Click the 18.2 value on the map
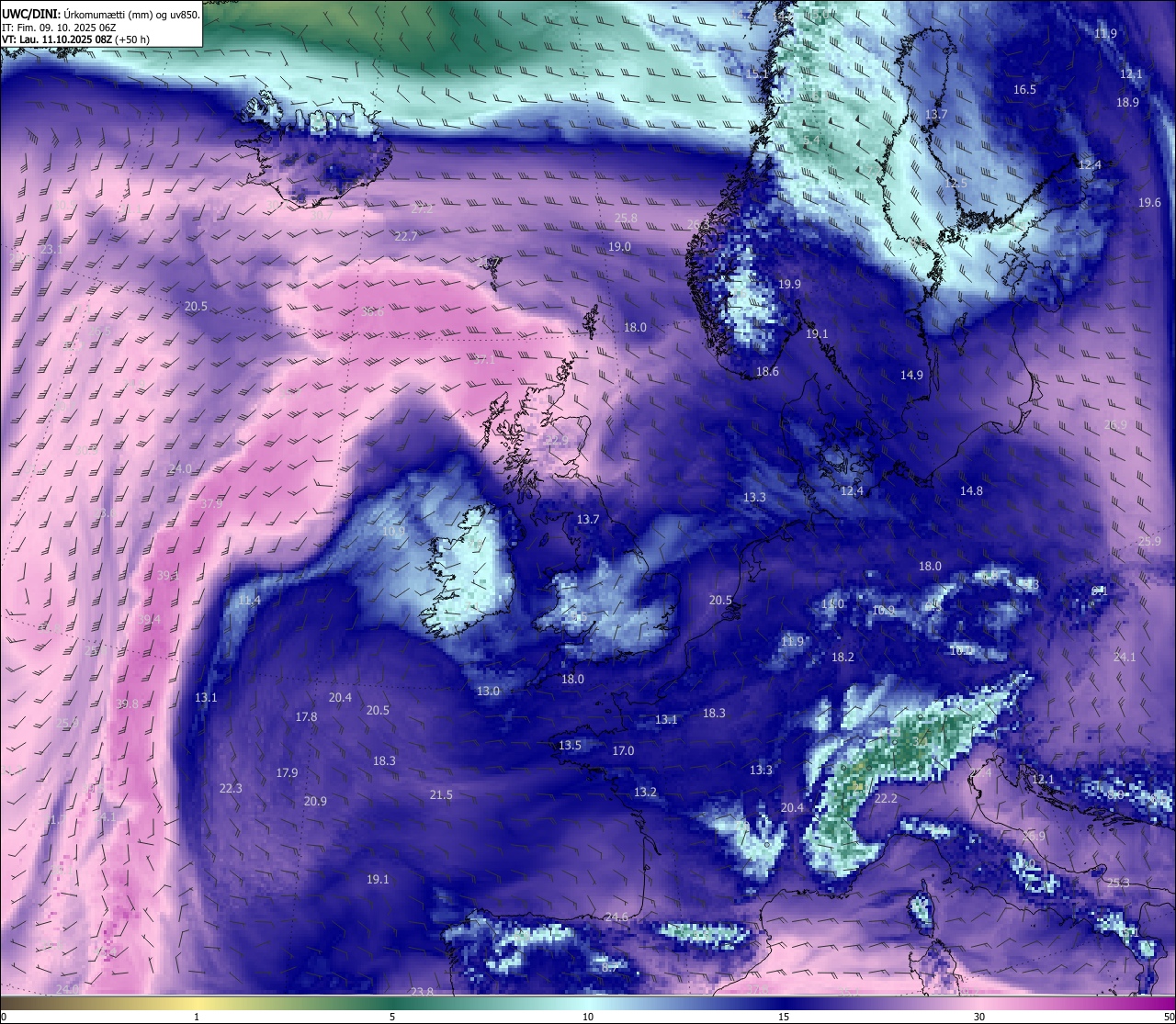The width and height of the screenshot is (1176, 1024). (842, 658)
